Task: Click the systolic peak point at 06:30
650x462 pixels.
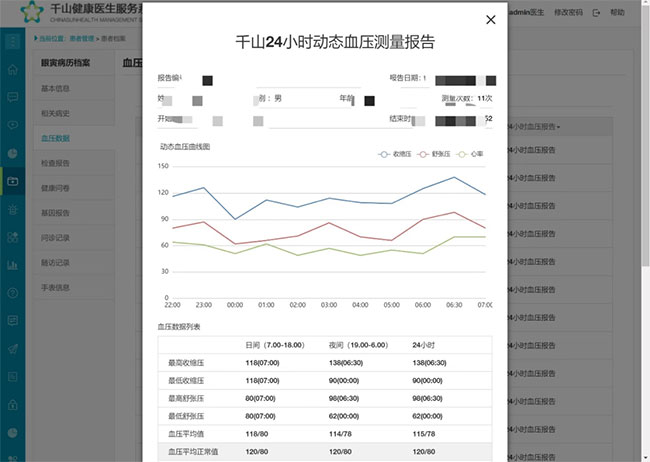Action: [x=454, y=177]
